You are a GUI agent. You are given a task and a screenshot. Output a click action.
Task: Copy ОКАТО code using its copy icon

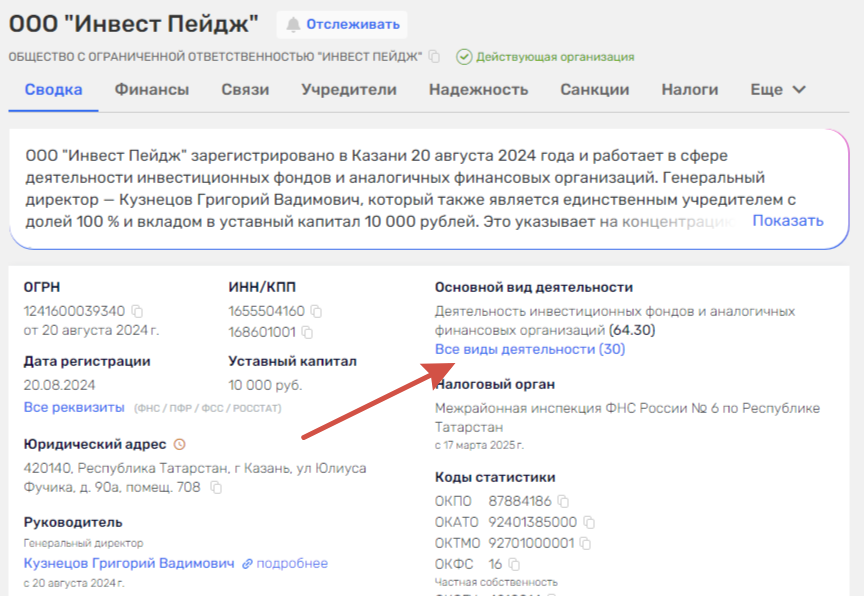tap(589, 522)
